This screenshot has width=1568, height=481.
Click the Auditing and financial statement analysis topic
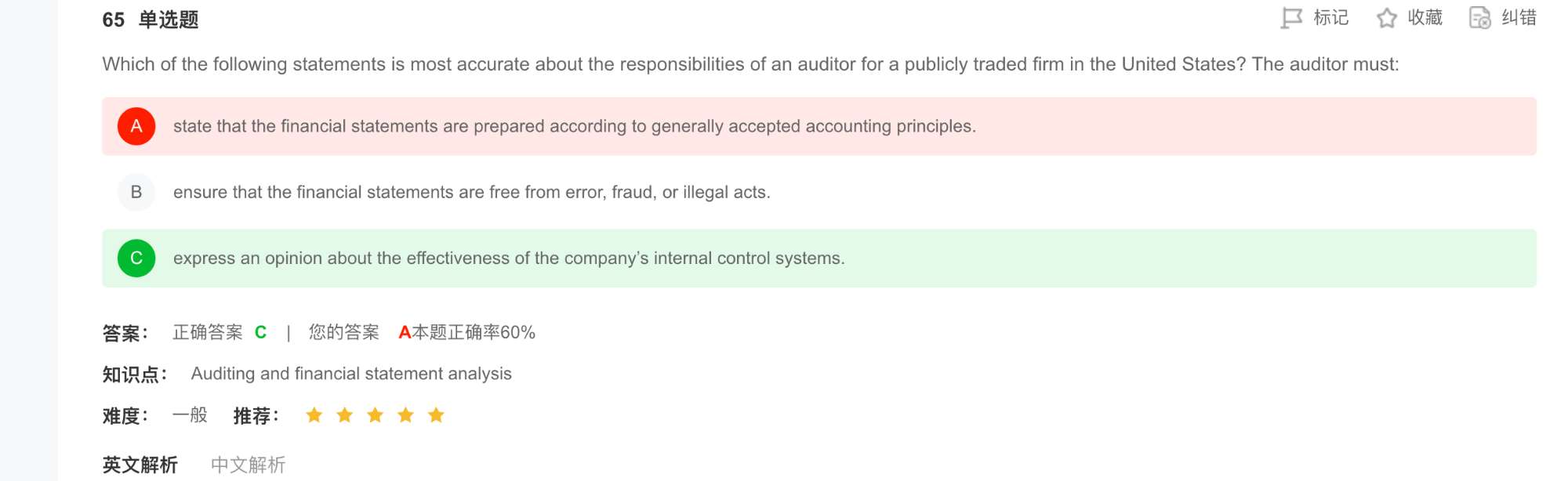point(351,374)
